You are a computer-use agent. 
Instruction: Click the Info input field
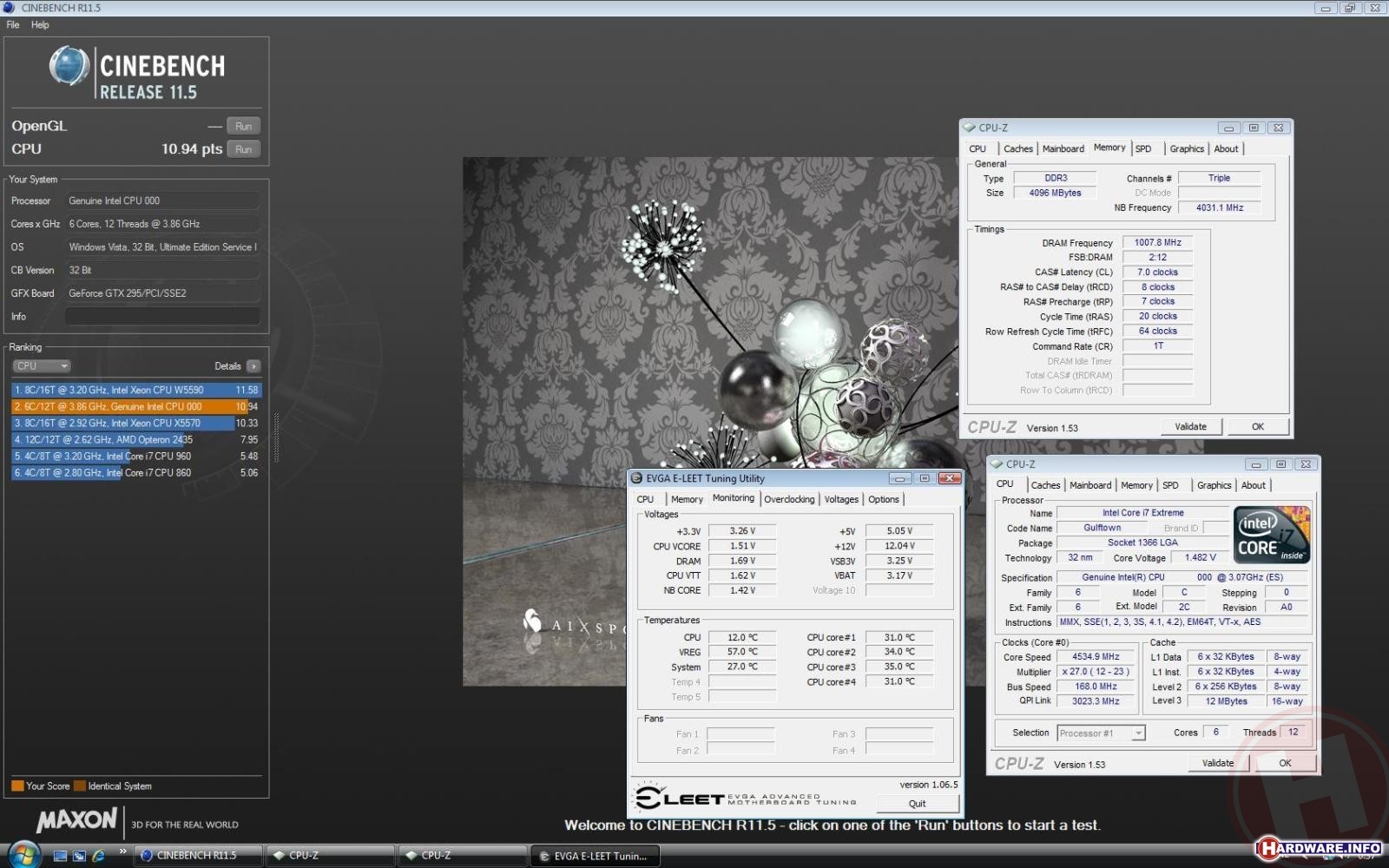(x=162, y=317)
